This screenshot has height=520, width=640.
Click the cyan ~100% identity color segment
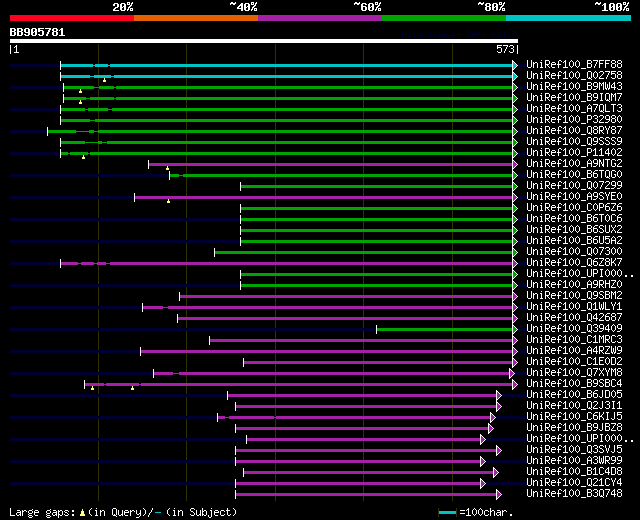(568, 18)
